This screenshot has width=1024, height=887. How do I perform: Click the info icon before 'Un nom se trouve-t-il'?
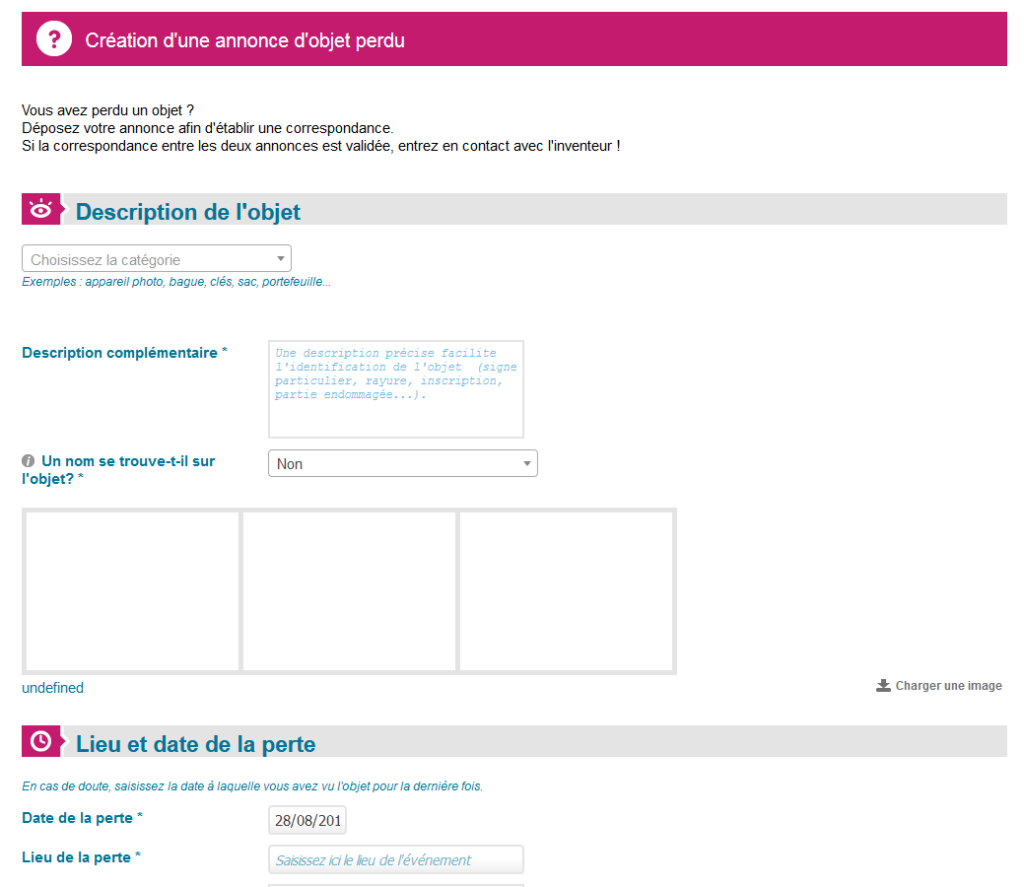(x=28, y=462)
